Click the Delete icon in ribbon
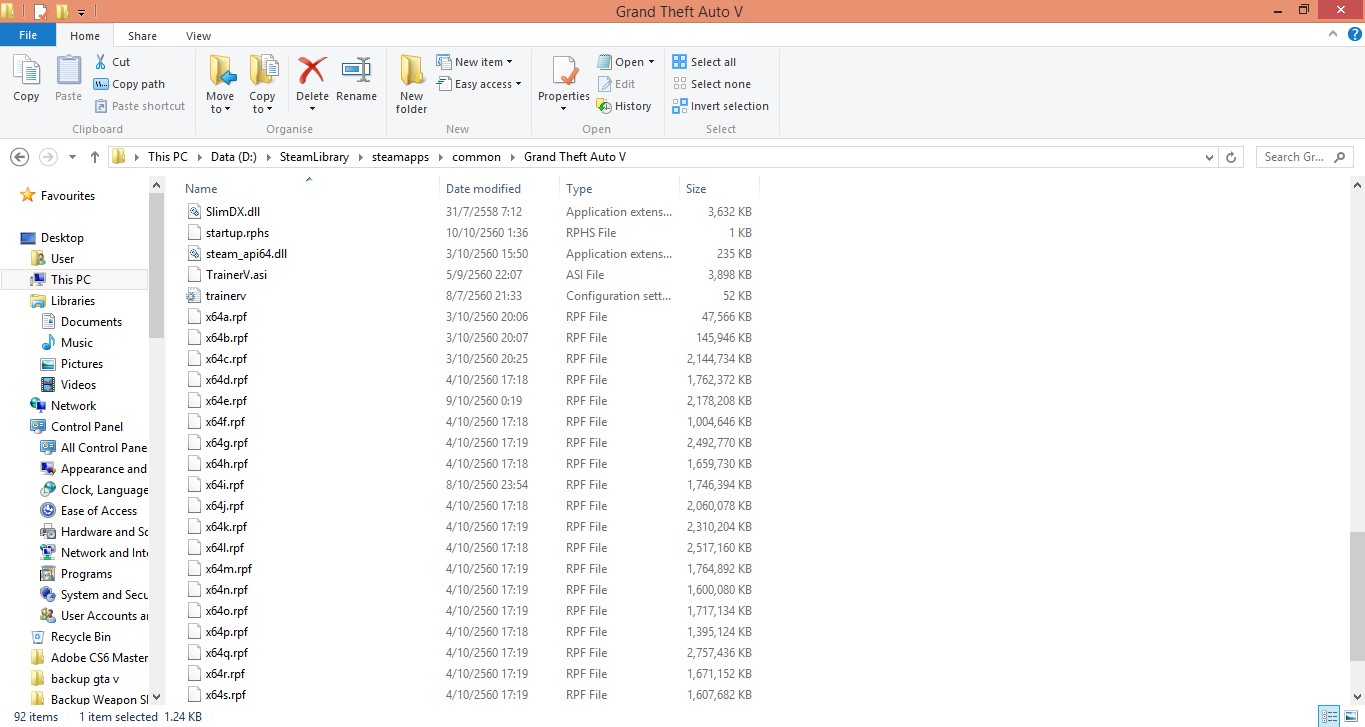 pos(312,72)
